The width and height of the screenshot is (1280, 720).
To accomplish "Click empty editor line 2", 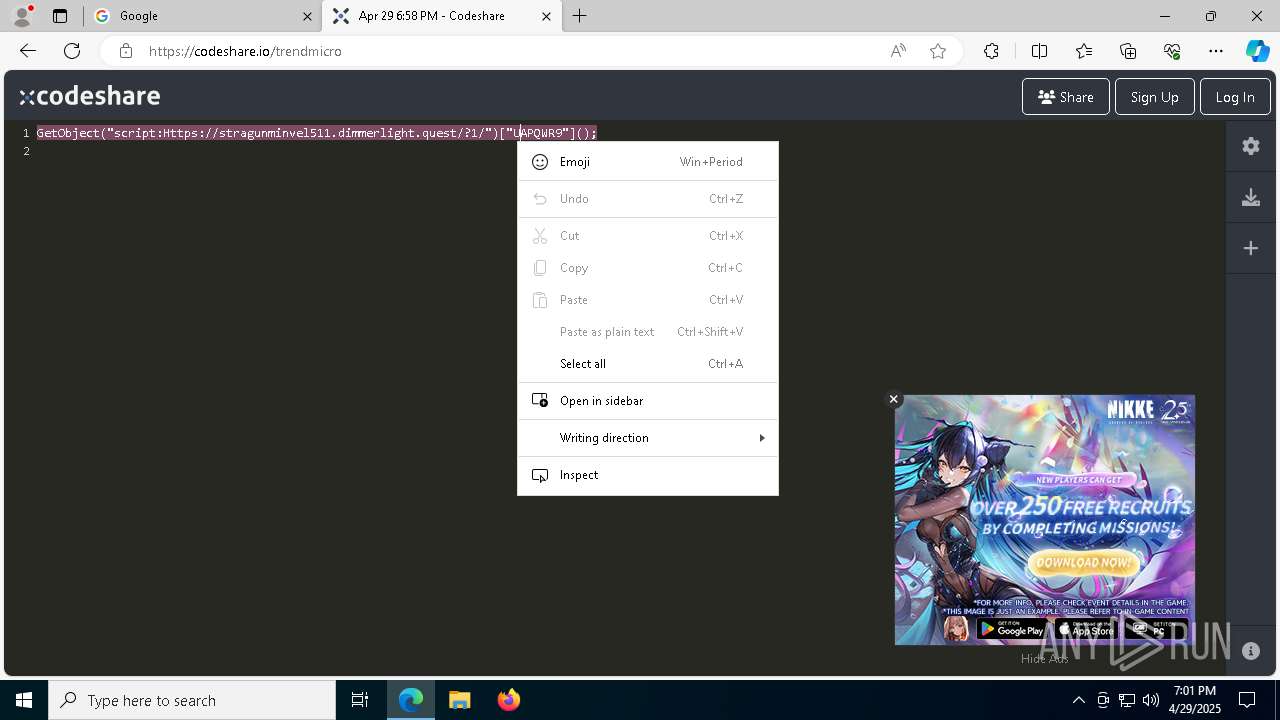I will click(630, 151).
